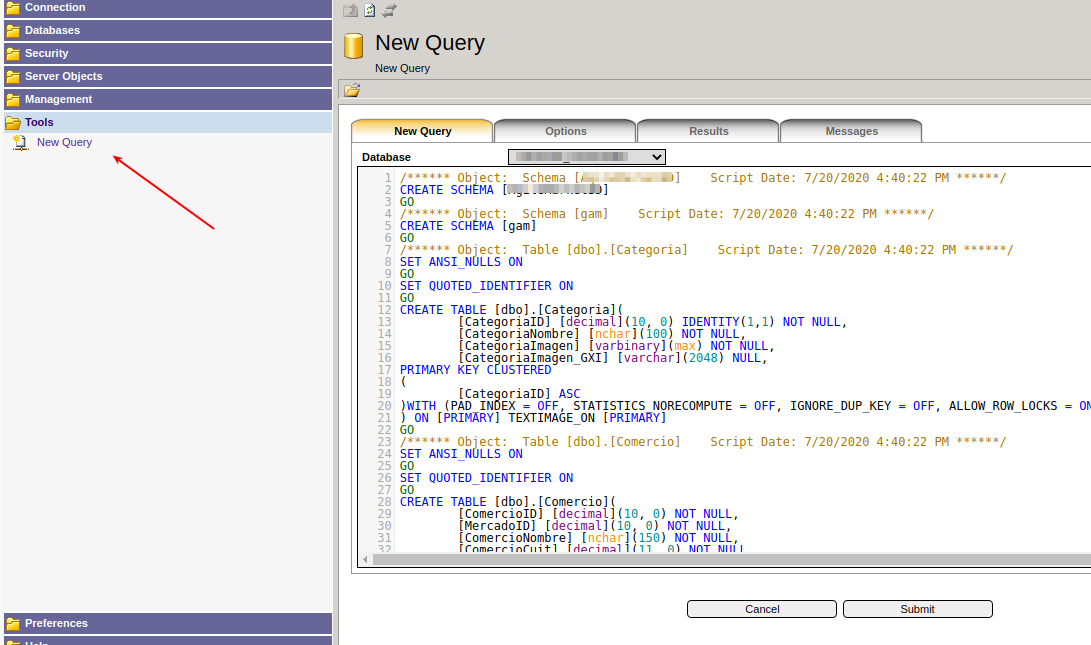Click the New Query link under Tools
This screenshot has height=645, width=1091.
[x=64, y=142]
